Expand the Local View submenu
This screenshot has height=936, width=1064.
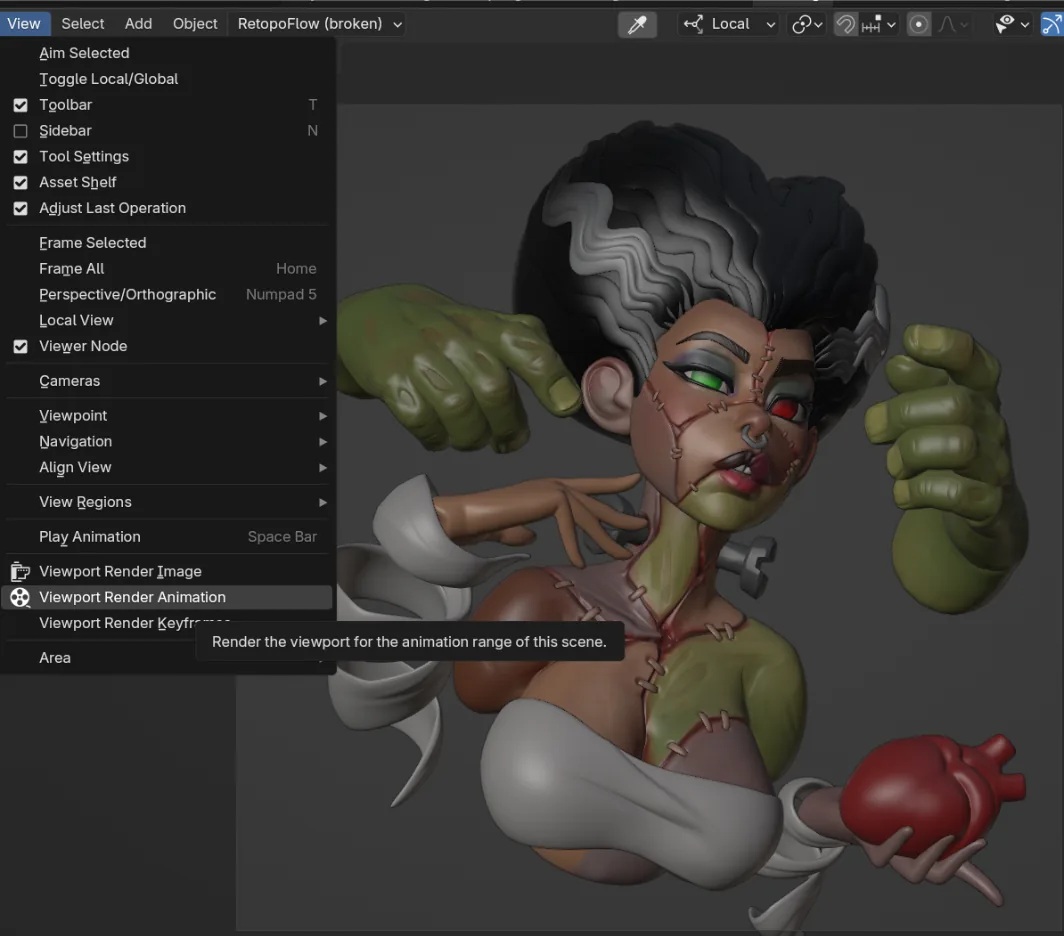168,320
